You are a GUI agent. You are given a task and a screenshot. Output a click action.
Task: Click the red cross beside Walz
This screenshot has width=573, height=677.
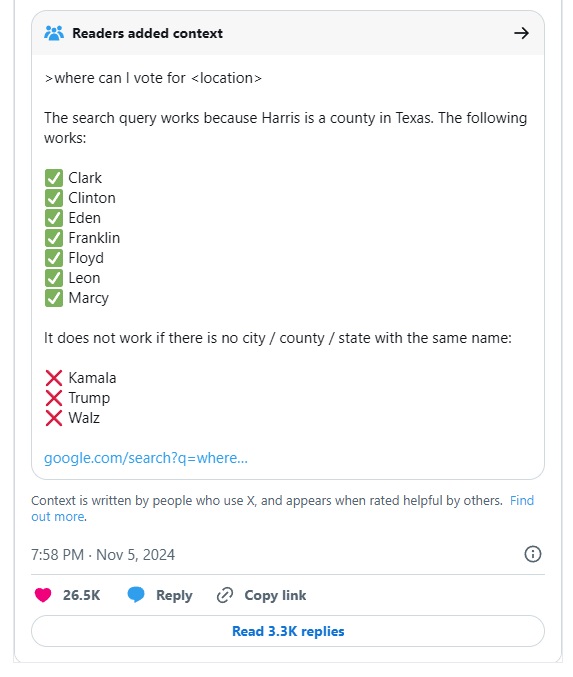[x=54, y=418]
